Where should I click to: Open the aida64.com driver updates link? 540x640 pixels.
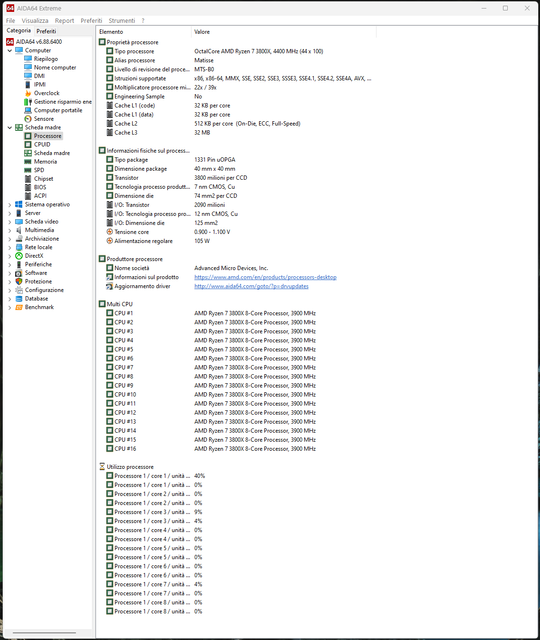(251, 286)
